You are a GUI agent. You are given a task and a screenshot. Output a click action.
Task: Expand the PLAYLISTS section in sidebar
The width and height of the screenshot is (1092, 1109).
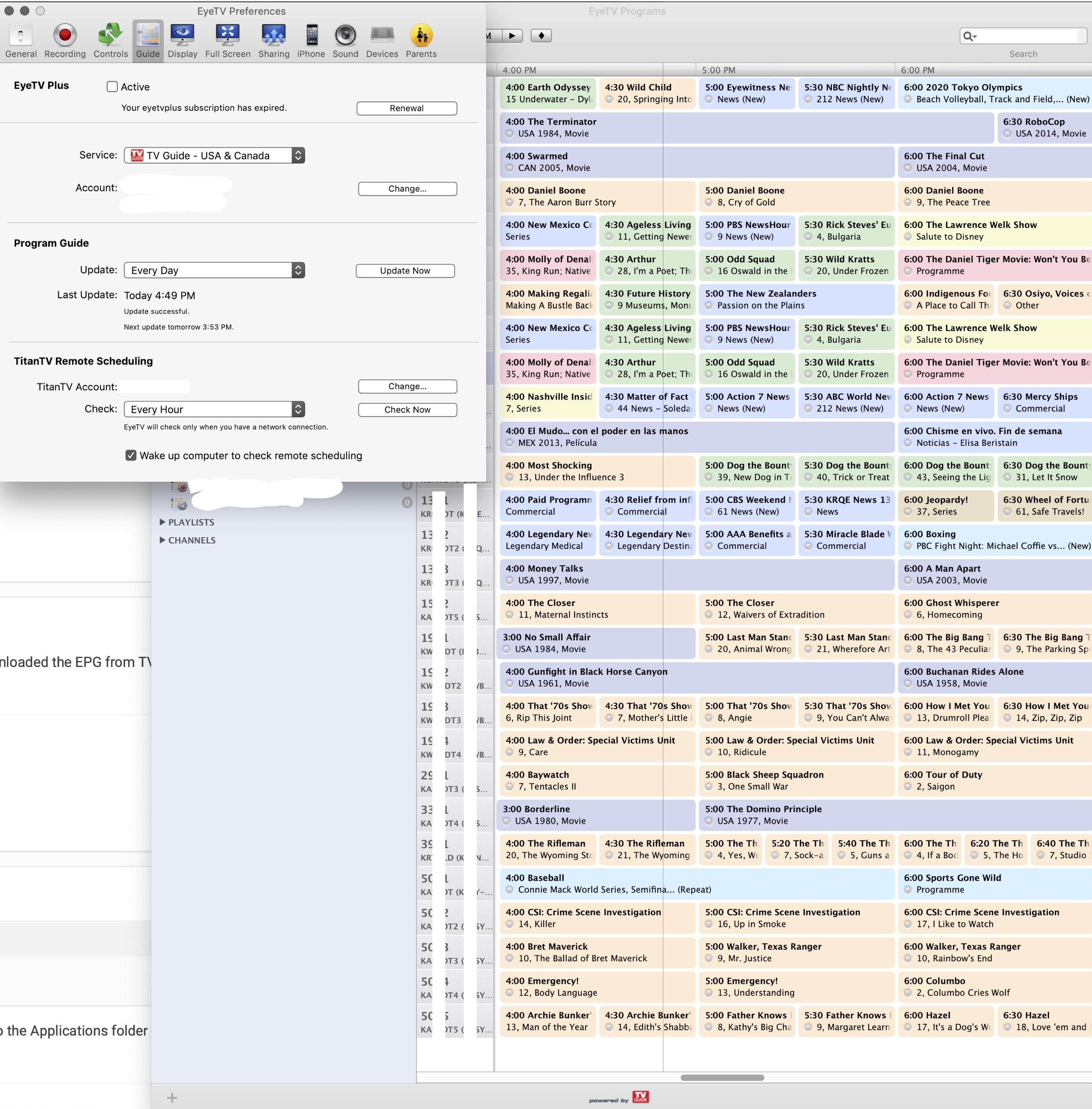pyautogui.click(x=162, y=522)
